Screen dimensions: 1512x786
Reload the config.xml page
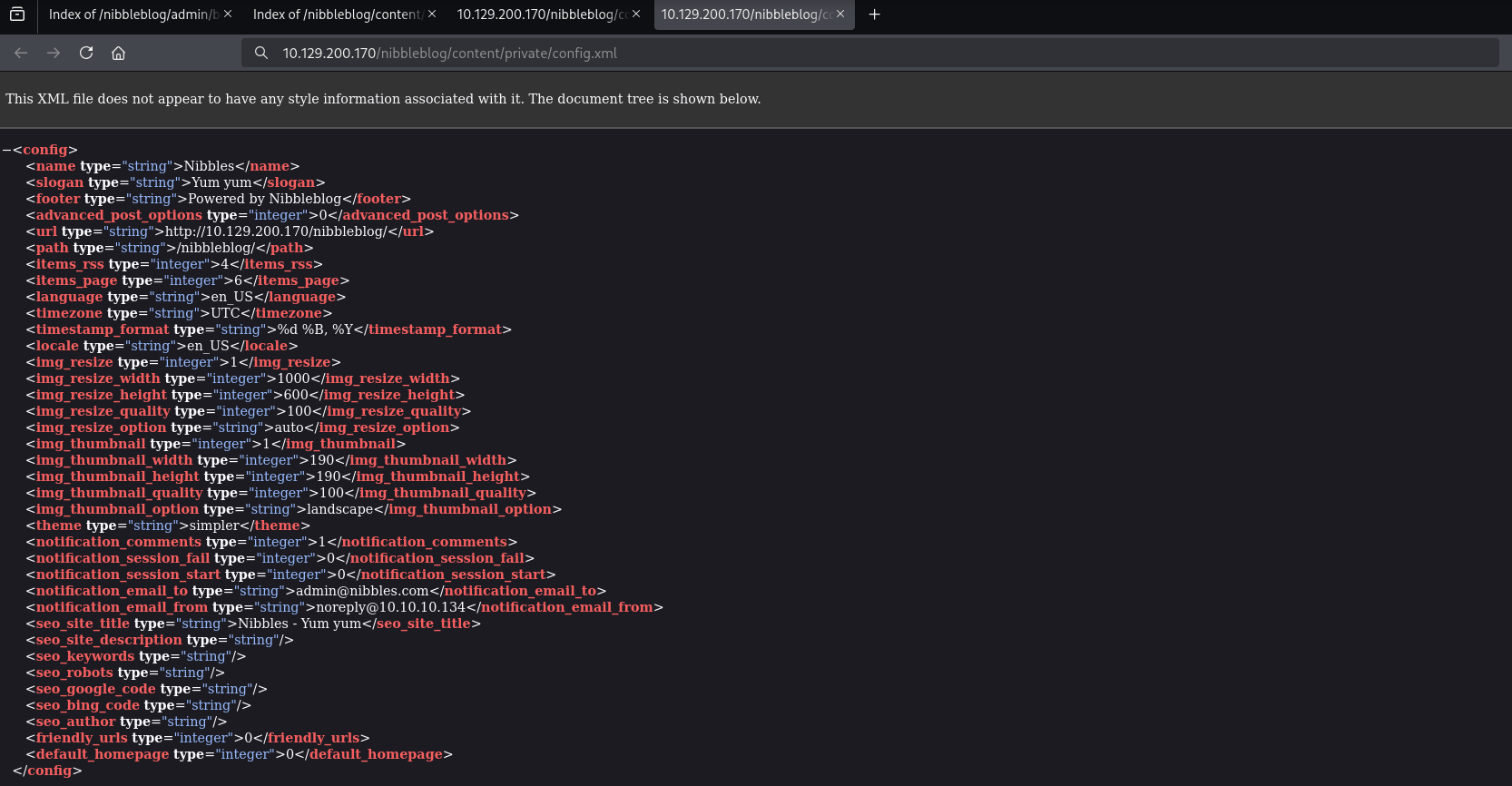(x=86, y=53)
